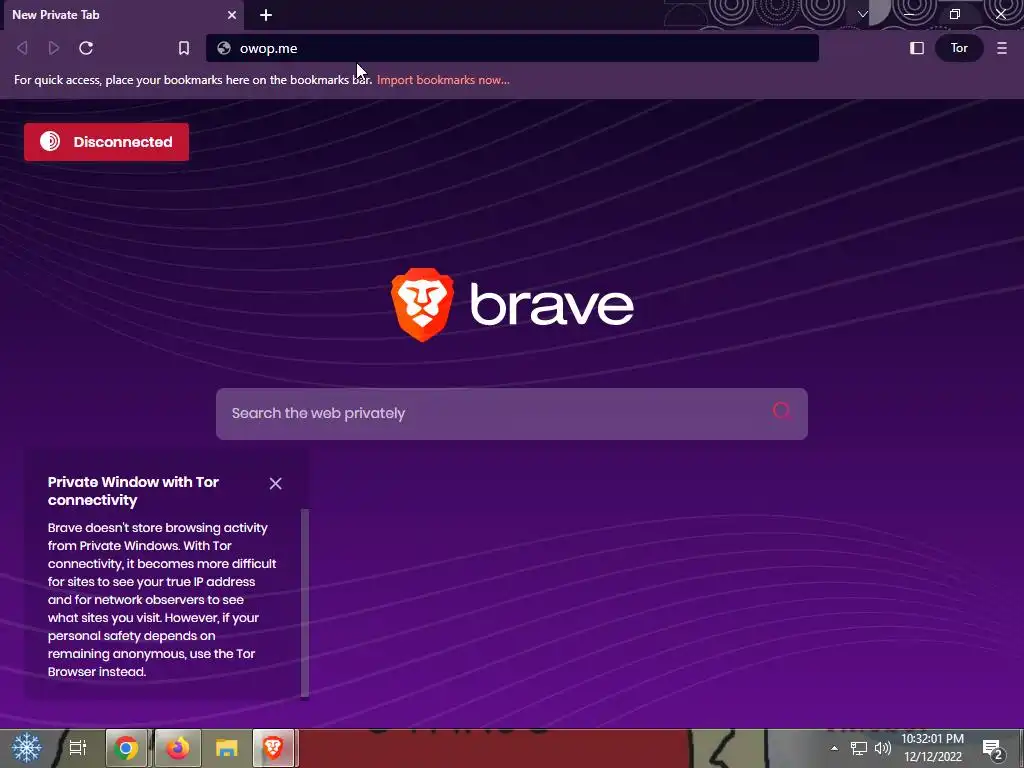
Task: Open the volume tray icon
Action: (883, 748)
